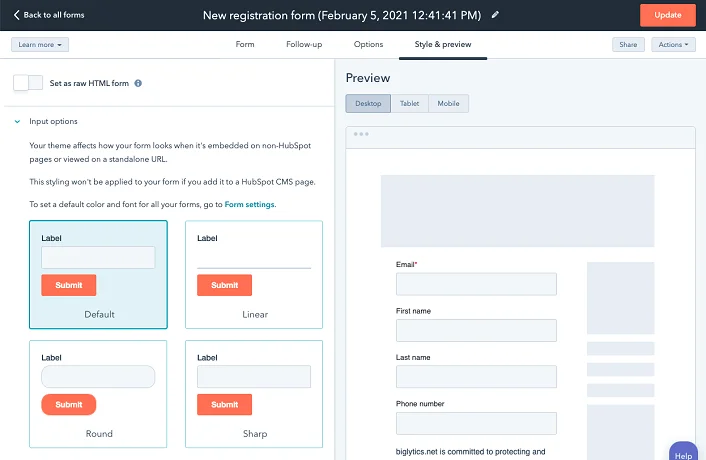Toggle Set as raw HTML form switch
The height and width of the screenshot is (460, 706).
(28, 83)
